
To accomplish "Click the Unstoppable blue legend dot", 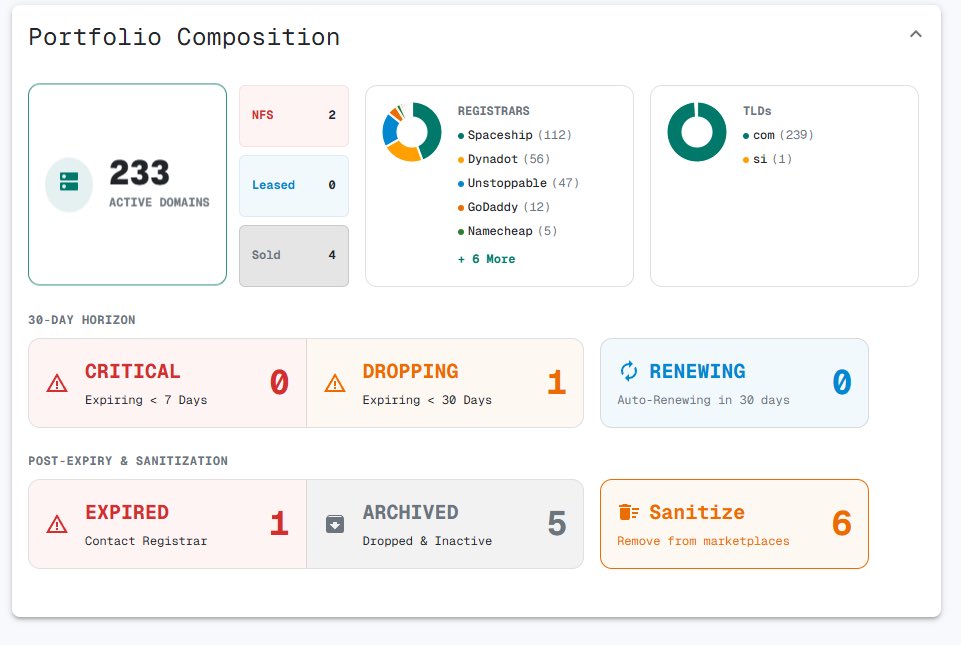I will click(461, 184).
